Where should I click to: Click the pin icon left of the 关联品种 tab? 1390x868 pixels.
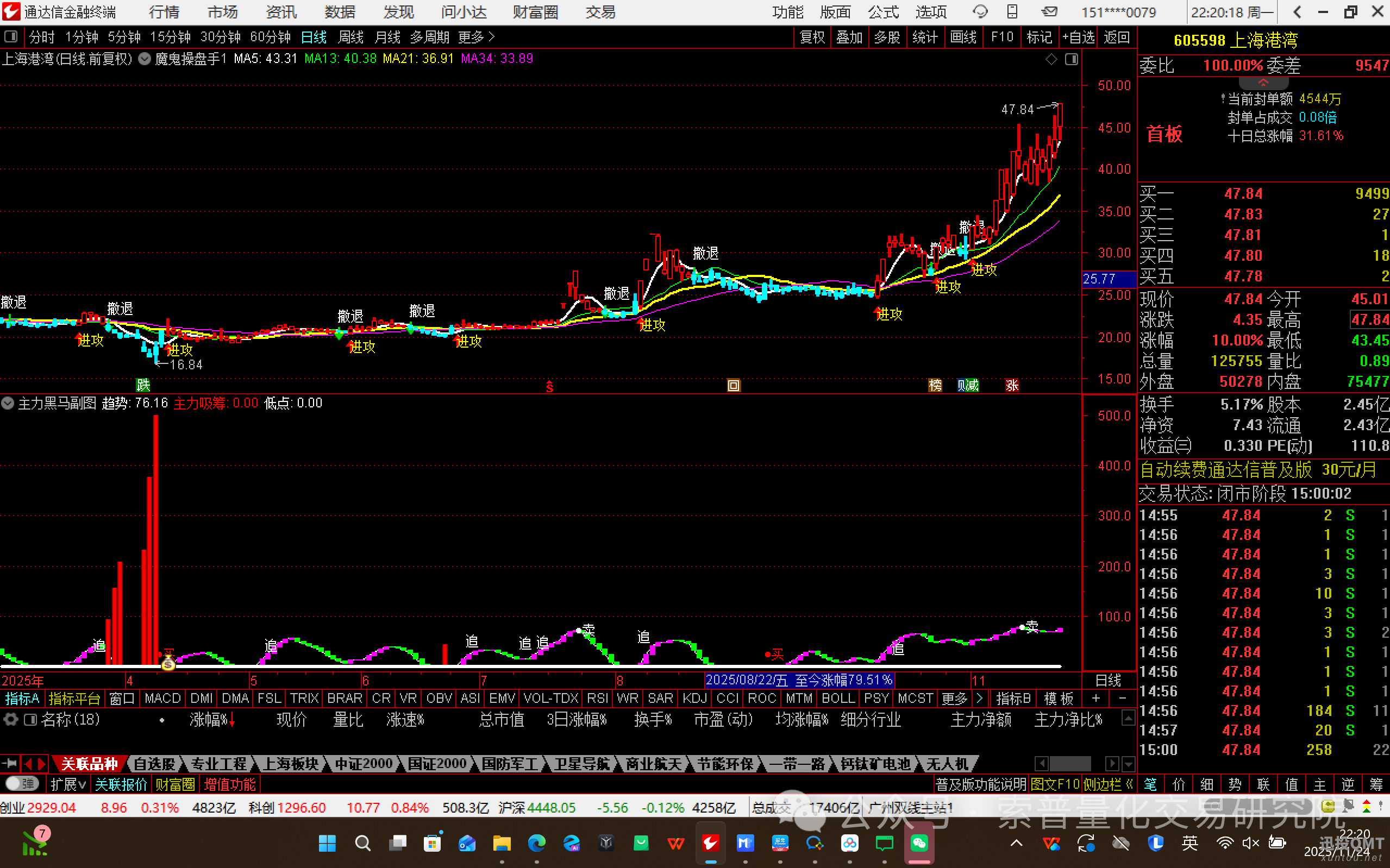tap(10, 764)
